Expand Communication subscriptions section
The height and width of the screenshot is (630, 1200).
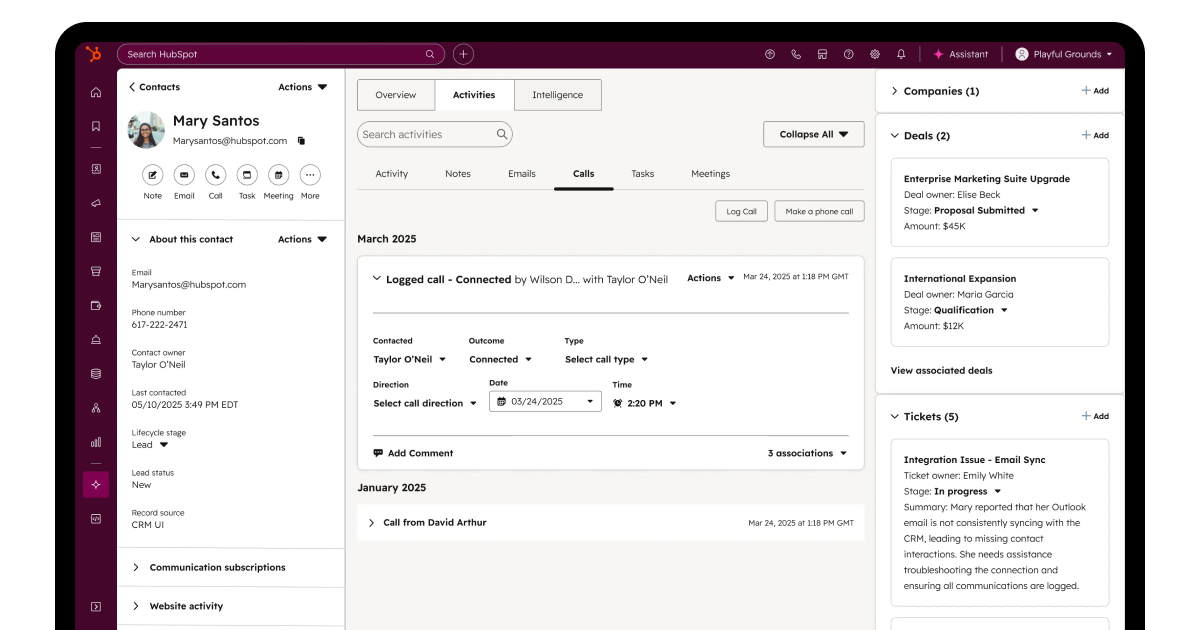tap(136, 567)
